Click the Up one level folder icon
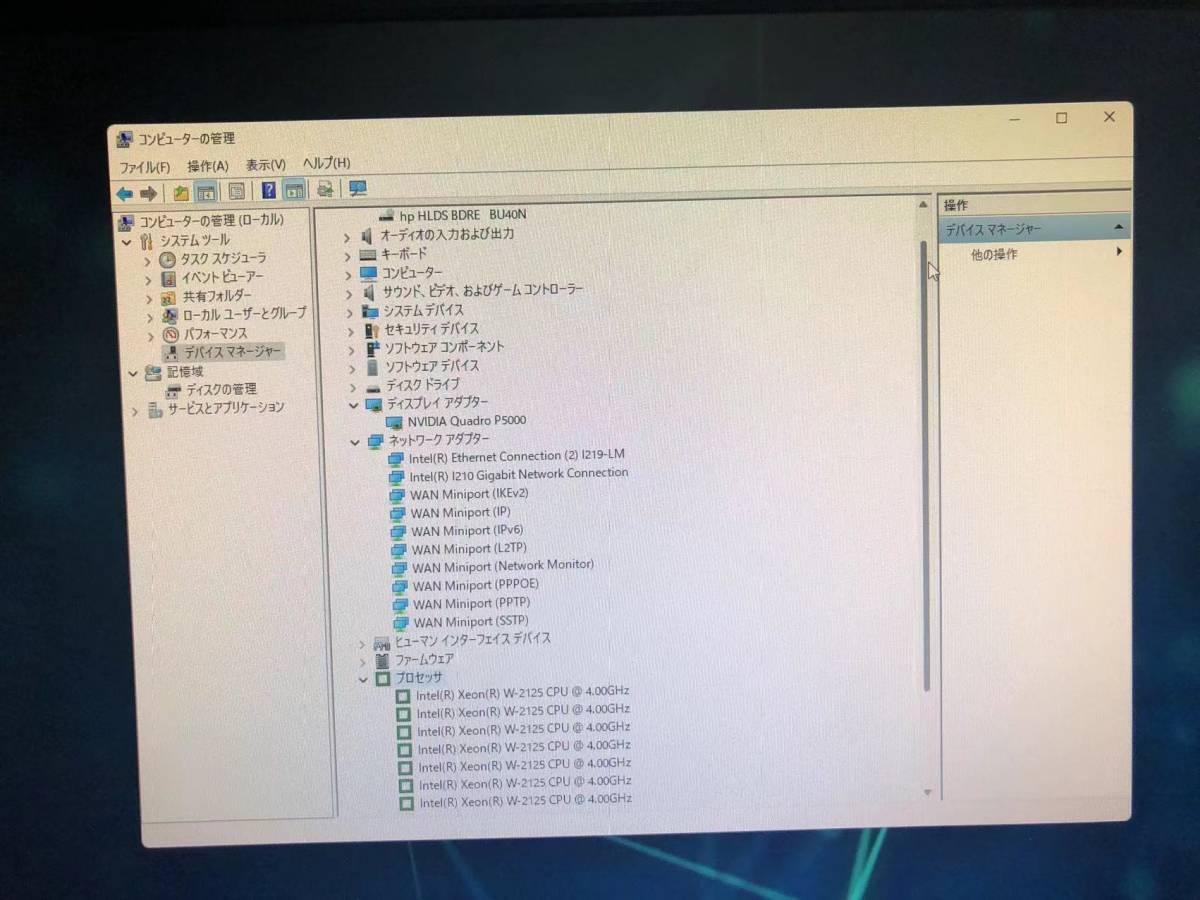 coord(181,192)
